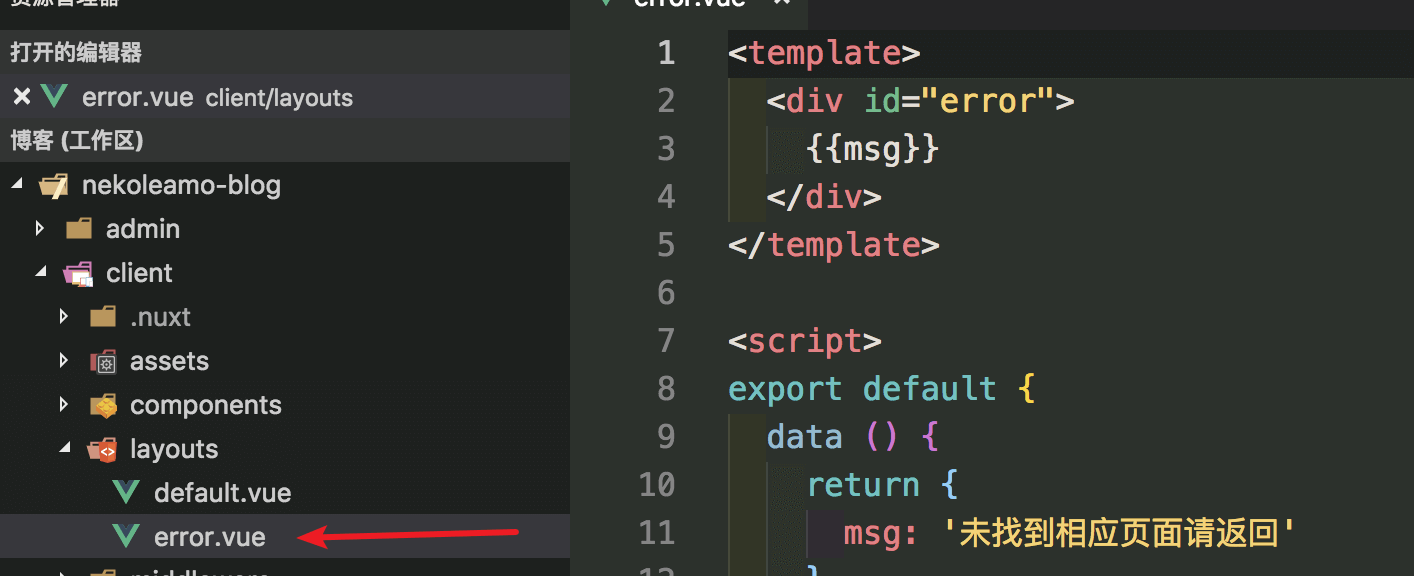Click line number 11 in the gutter

pos(657,532)
